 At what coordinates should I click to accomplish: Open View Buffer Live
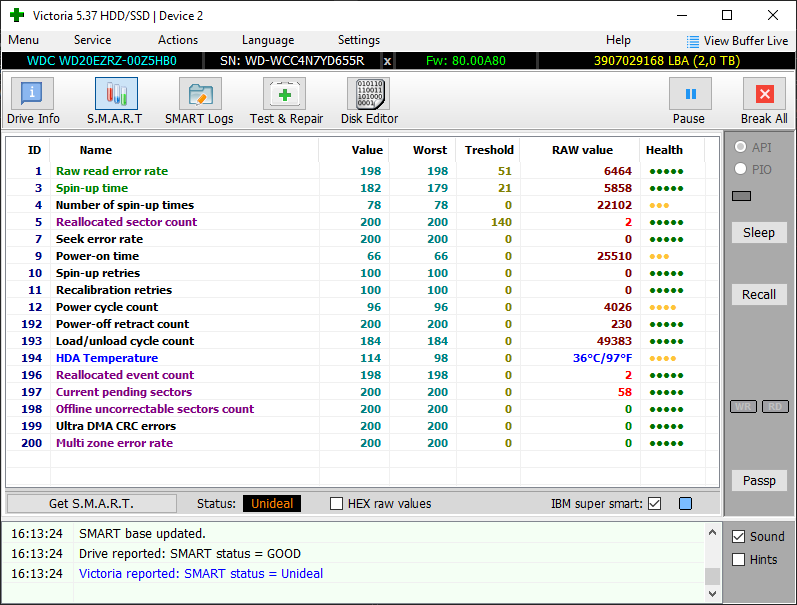[737, 41]
